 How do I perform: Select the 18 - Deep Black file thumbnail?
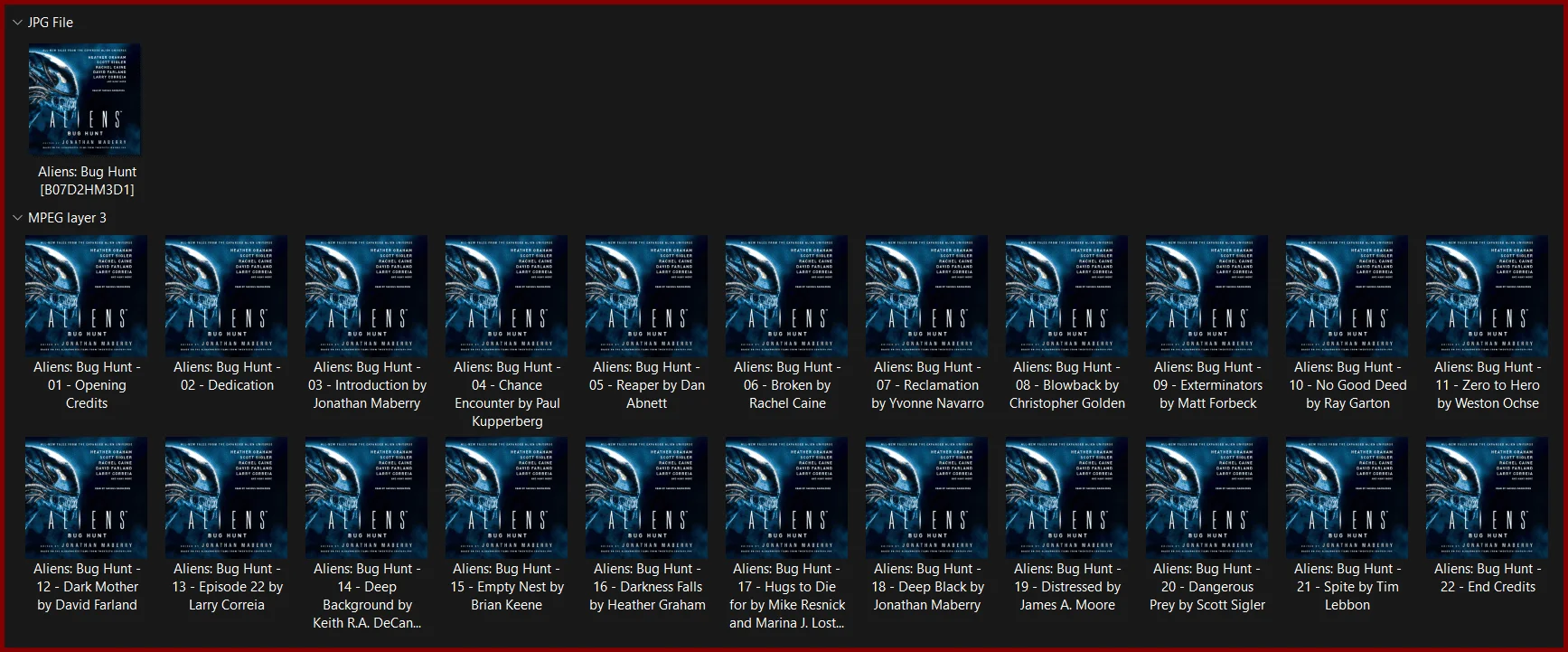click(x=927, y=498)
